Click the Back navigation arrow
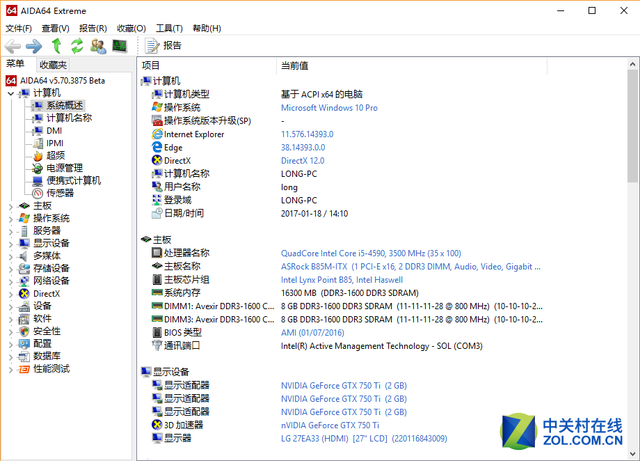 pos(13,46)
